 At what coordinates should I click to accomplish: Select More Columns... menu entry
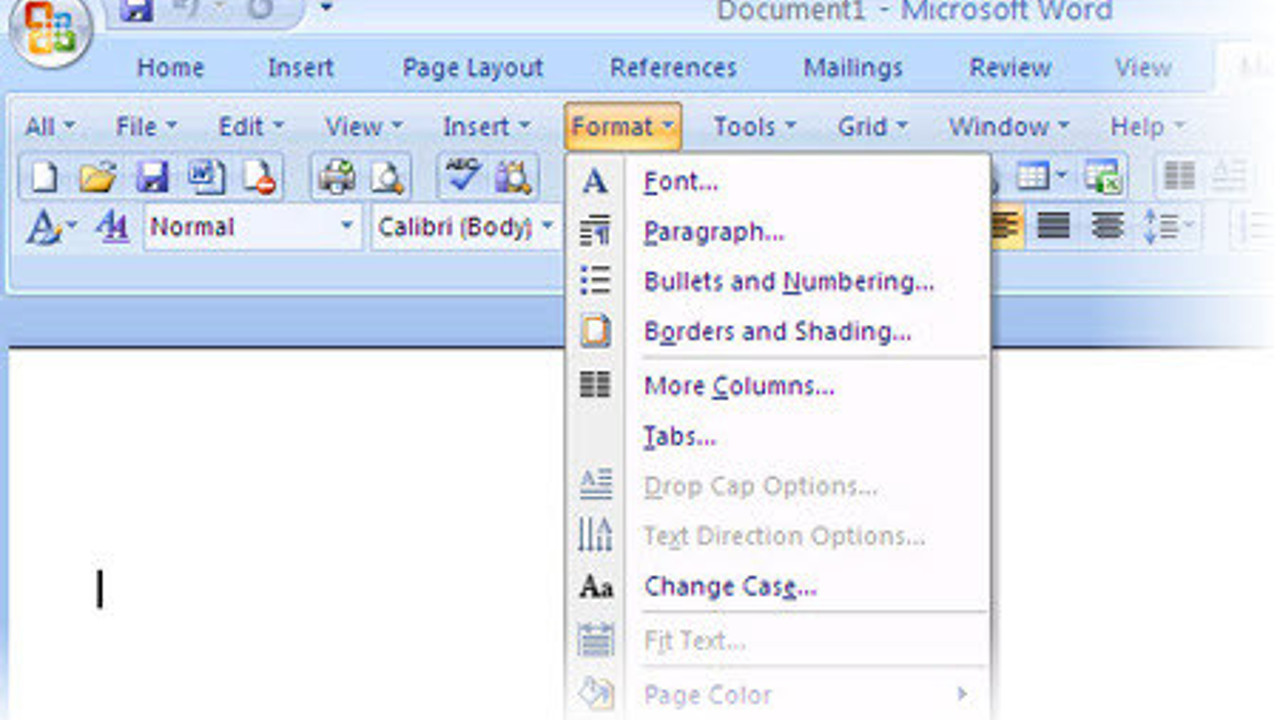pos(739,386)
